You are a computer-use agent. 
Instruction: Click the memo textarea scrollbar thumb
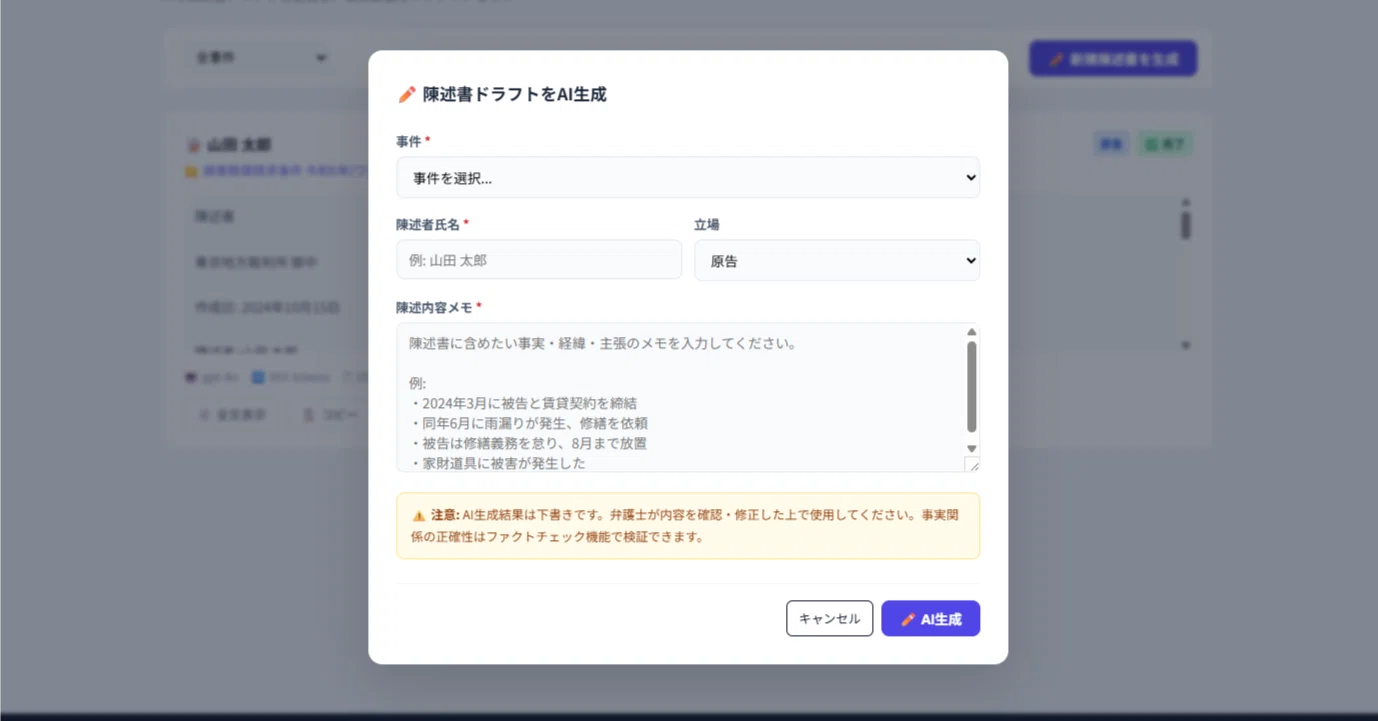[x=971, y=387]
